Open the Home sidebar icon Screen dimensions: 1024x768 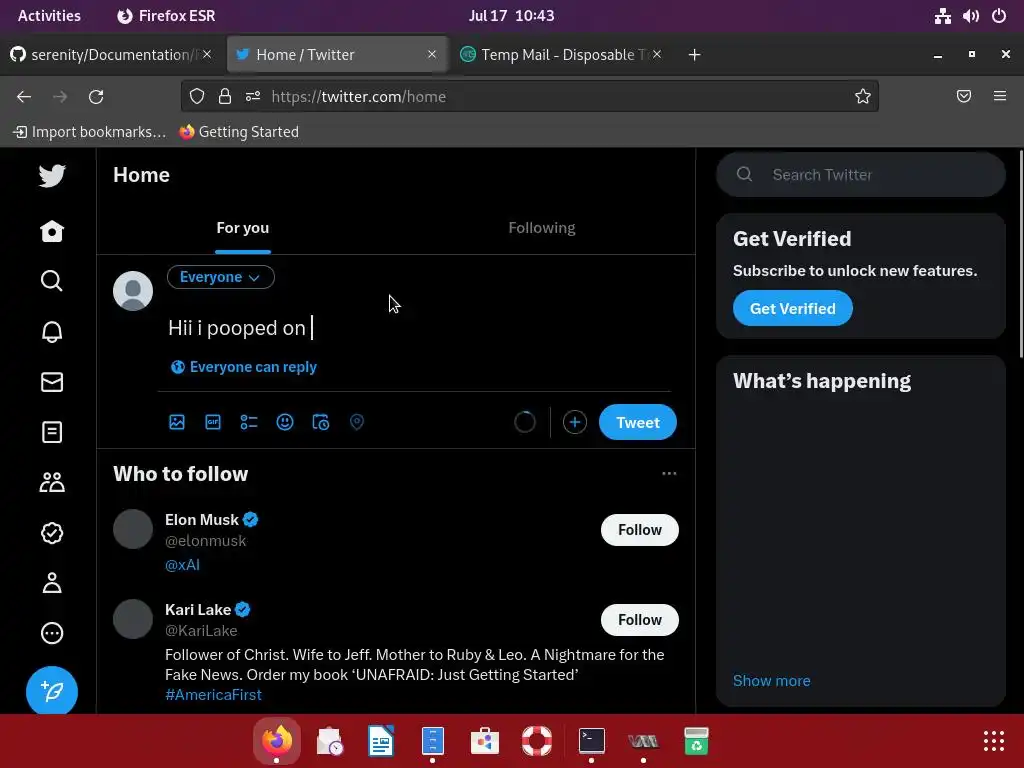tap(52, 231)
